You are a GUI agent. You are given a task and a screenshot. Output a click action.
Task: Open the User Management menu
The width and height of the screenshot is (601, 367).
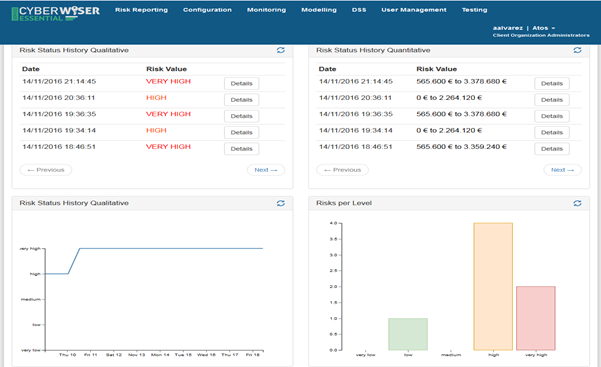(x=414, y=10)
